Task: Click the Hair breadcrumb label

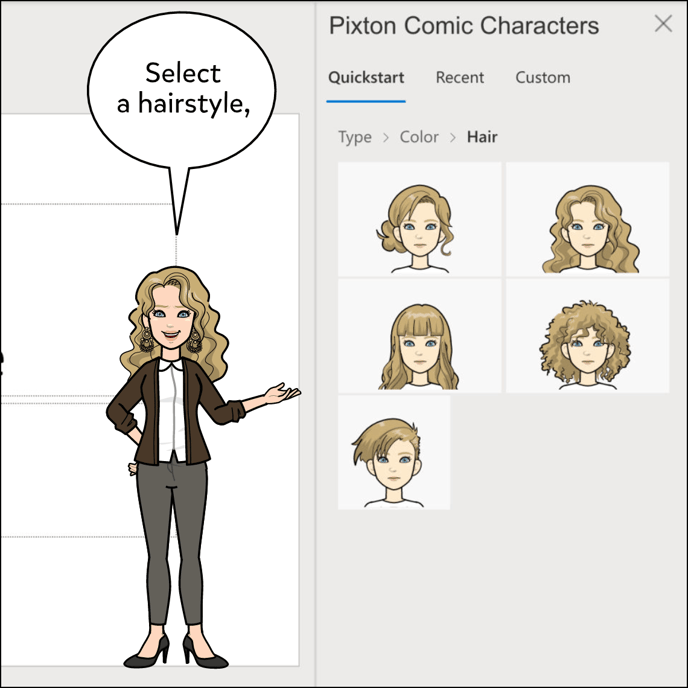Action: pyautogui.click(x=482, y=137)
